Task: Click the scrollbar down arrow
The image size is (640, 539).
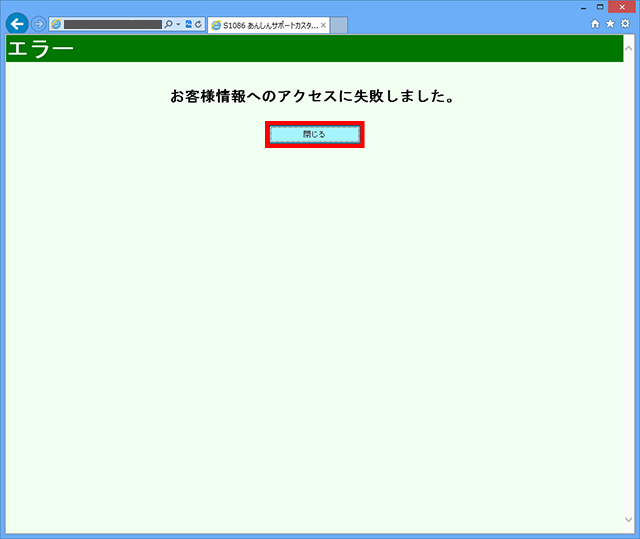Action: pyautogui.click(x=629, y=519)
